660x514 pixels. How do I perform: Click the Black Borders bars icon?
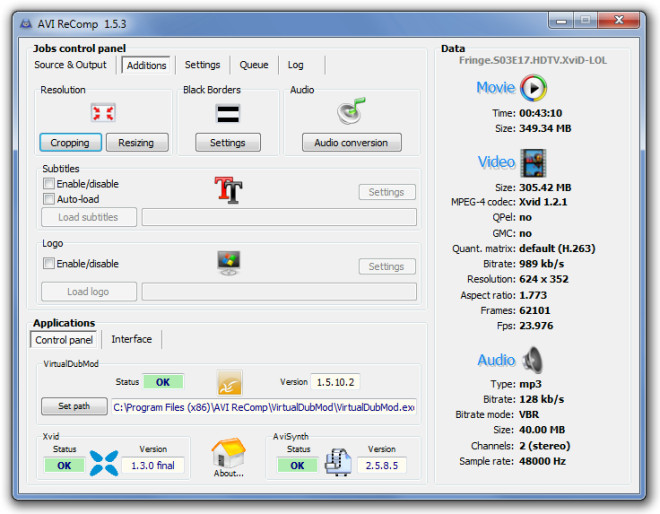coord(228,114)
